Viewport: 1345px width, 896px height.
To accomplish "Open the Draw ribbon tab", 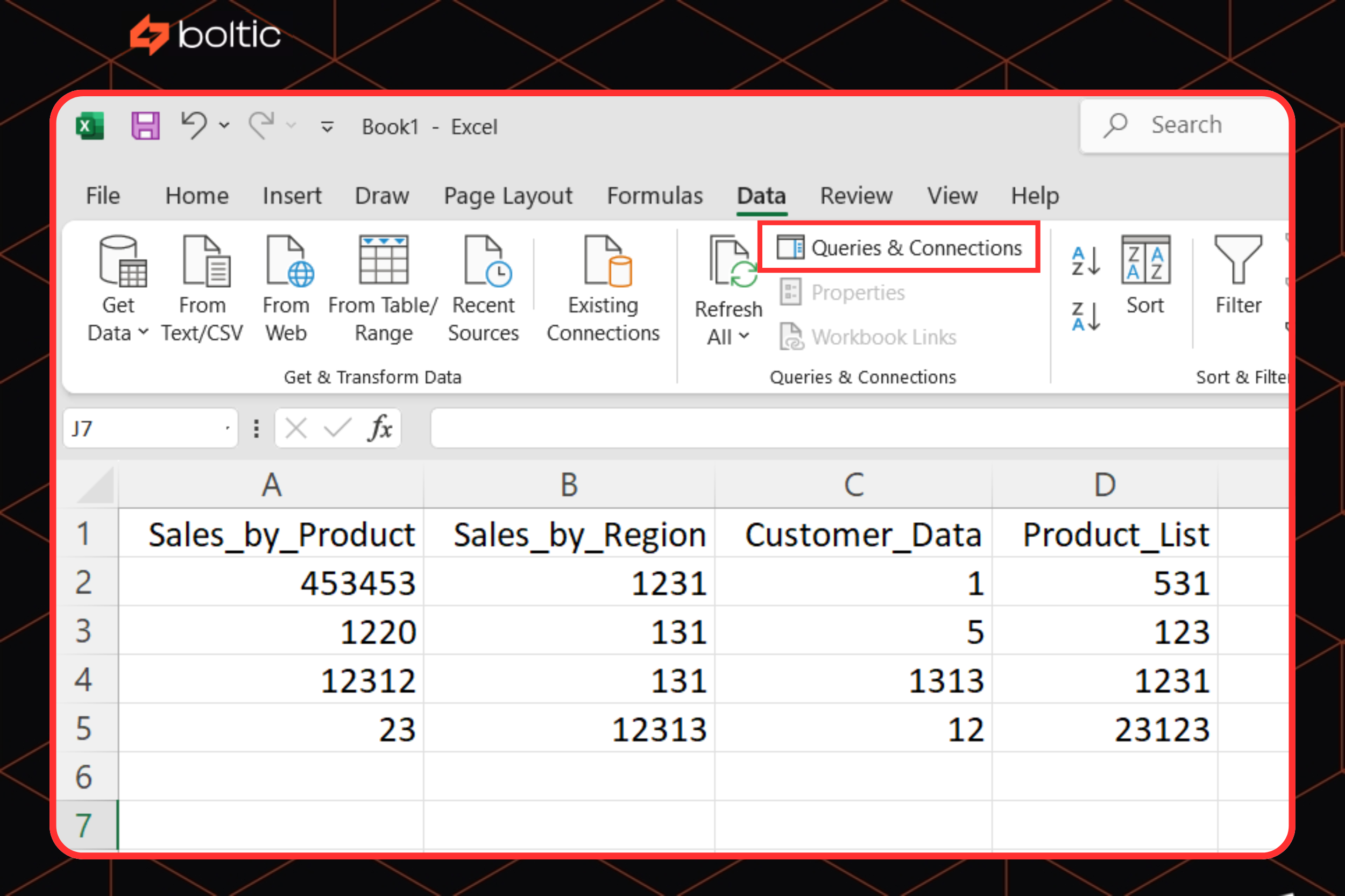I will [x=382, y=196].
